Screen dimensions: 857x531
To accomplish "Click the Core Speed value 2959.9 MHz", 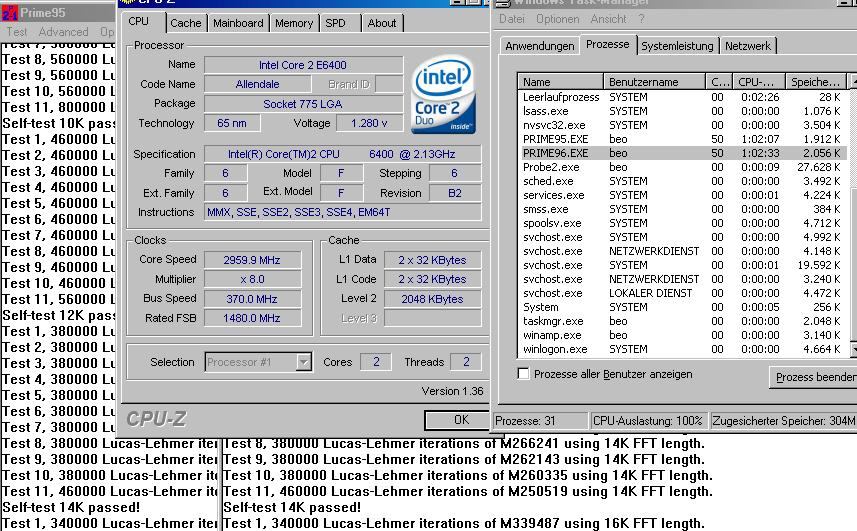I will 253,260.
